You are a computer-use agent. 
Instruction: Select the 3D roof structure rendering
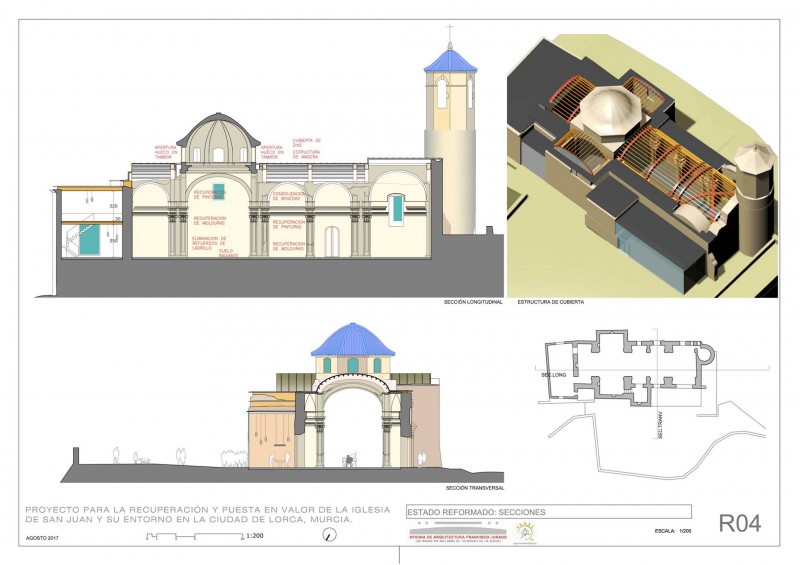(x=642, y=166)
